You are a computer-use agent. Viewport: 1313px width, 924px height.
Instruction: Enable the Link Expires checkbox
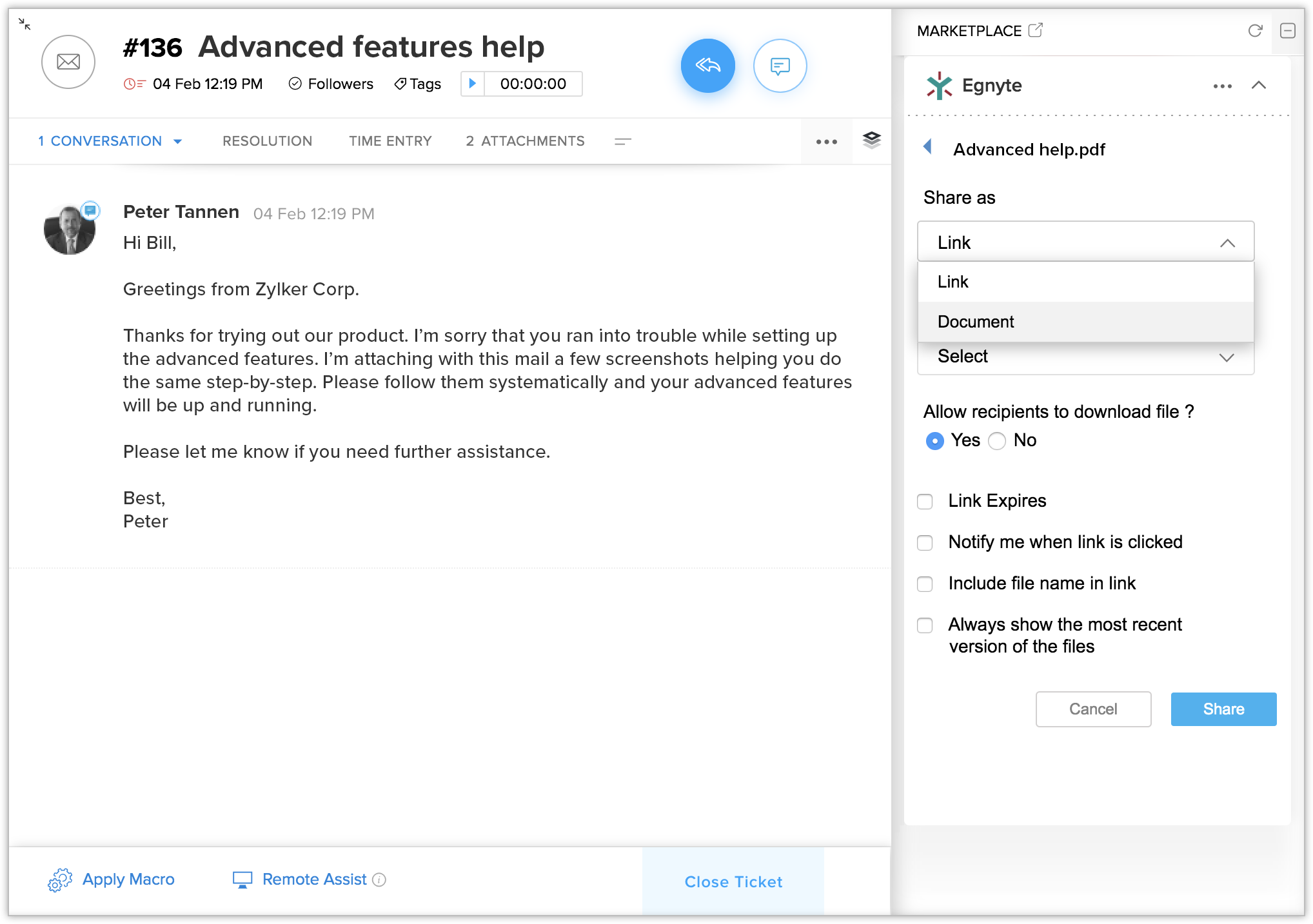click(x=925, y=502)
